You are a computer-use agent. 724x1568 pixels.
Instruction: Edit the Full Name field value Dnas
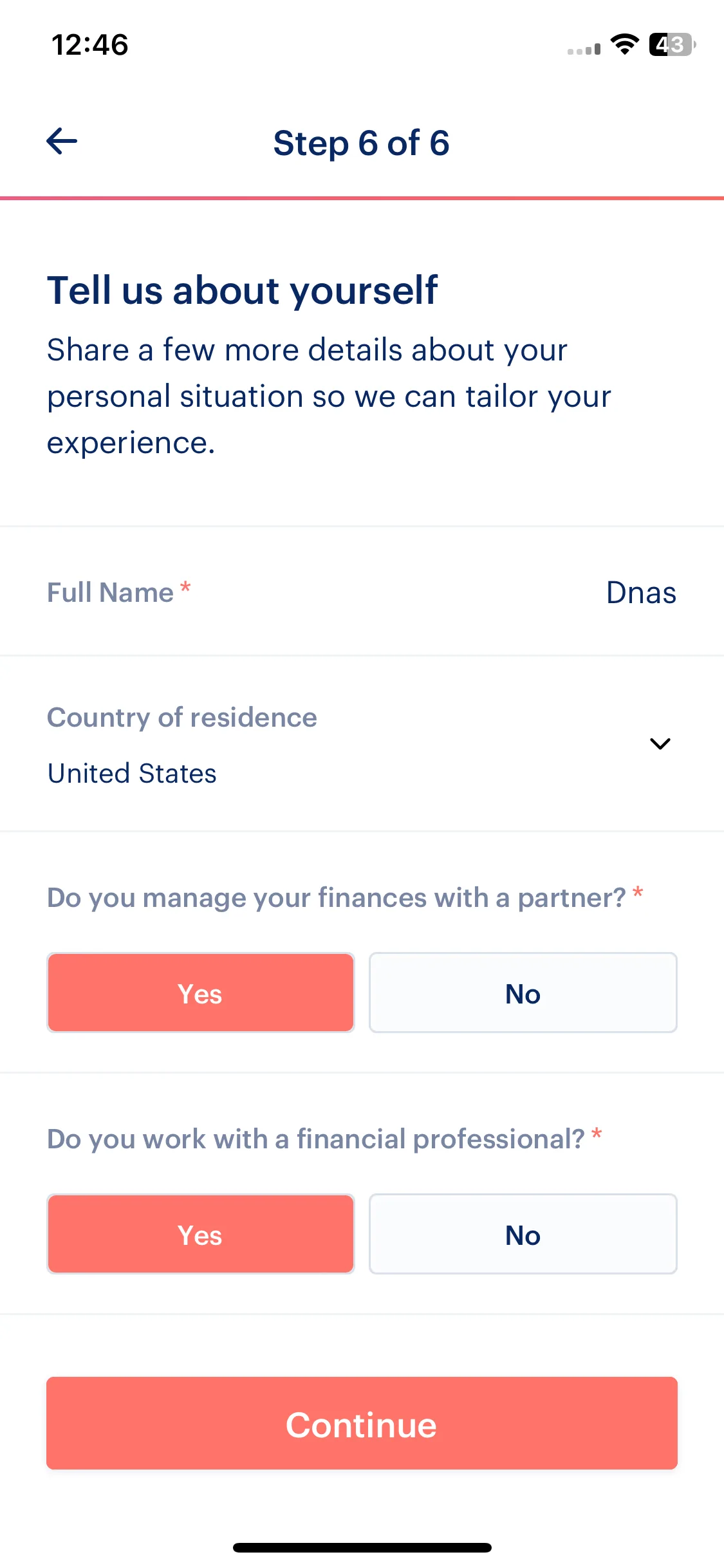click(x=641, y=592)
